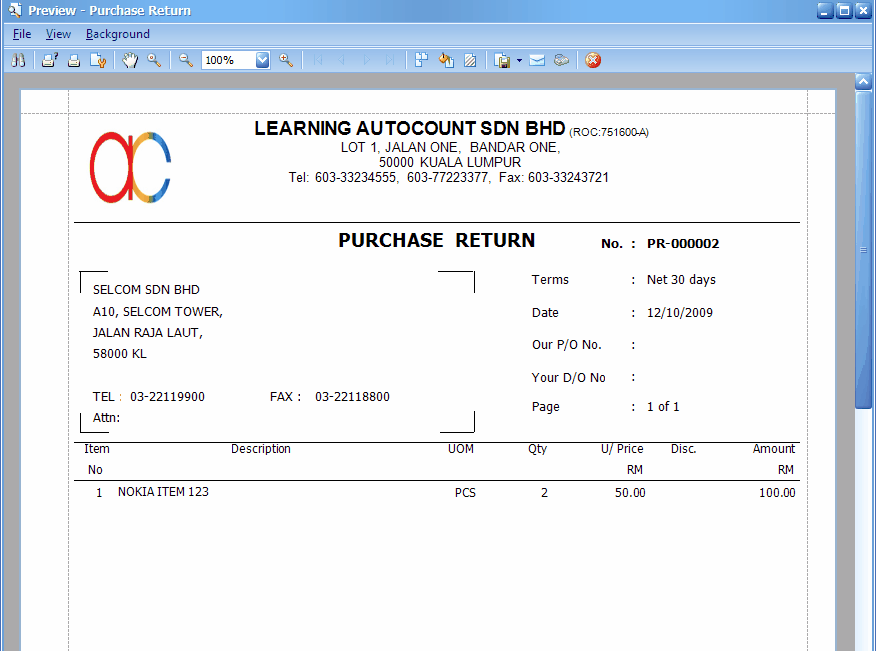
Task: Open the export format dropdown arrow
Action: tap(517, 60)
